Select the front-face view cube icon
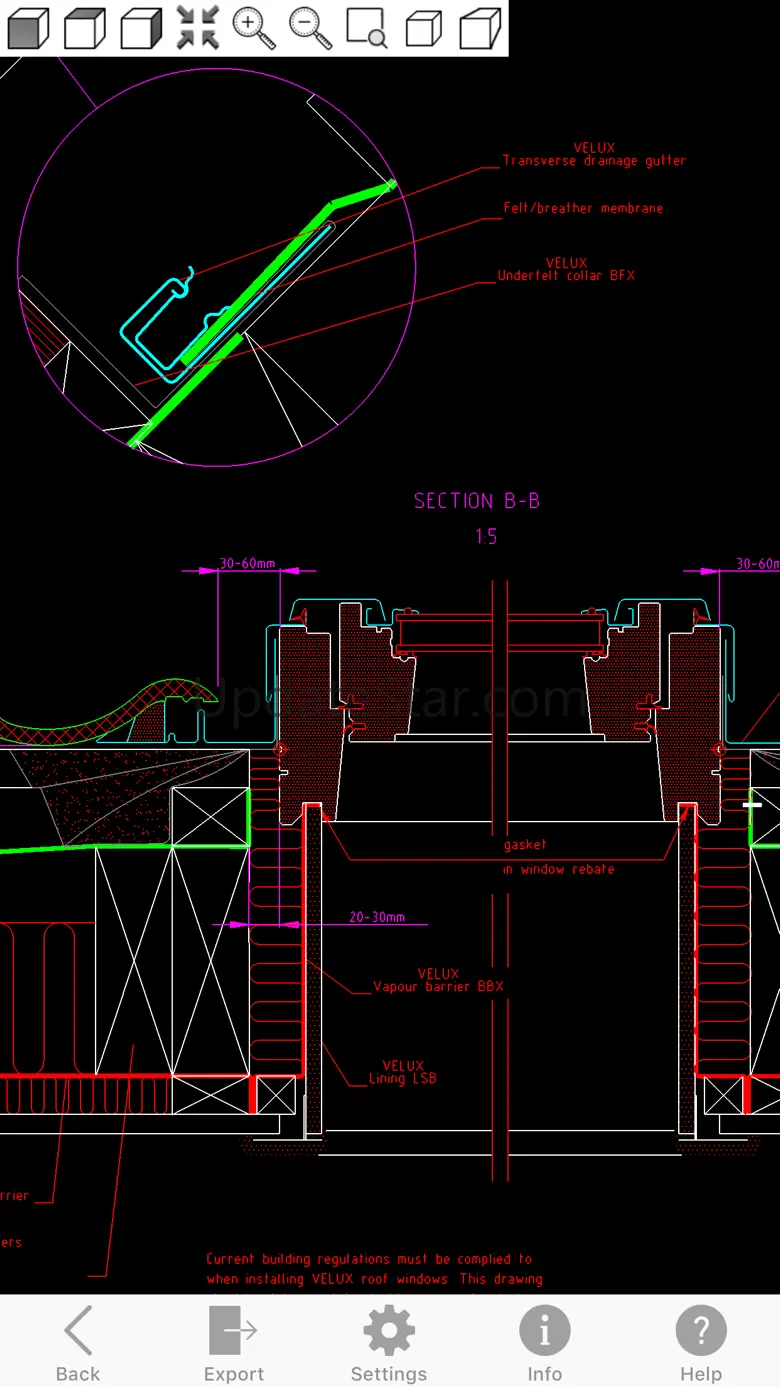The height and width of the screenshot is (1387, 780). (x=28, y=28)
